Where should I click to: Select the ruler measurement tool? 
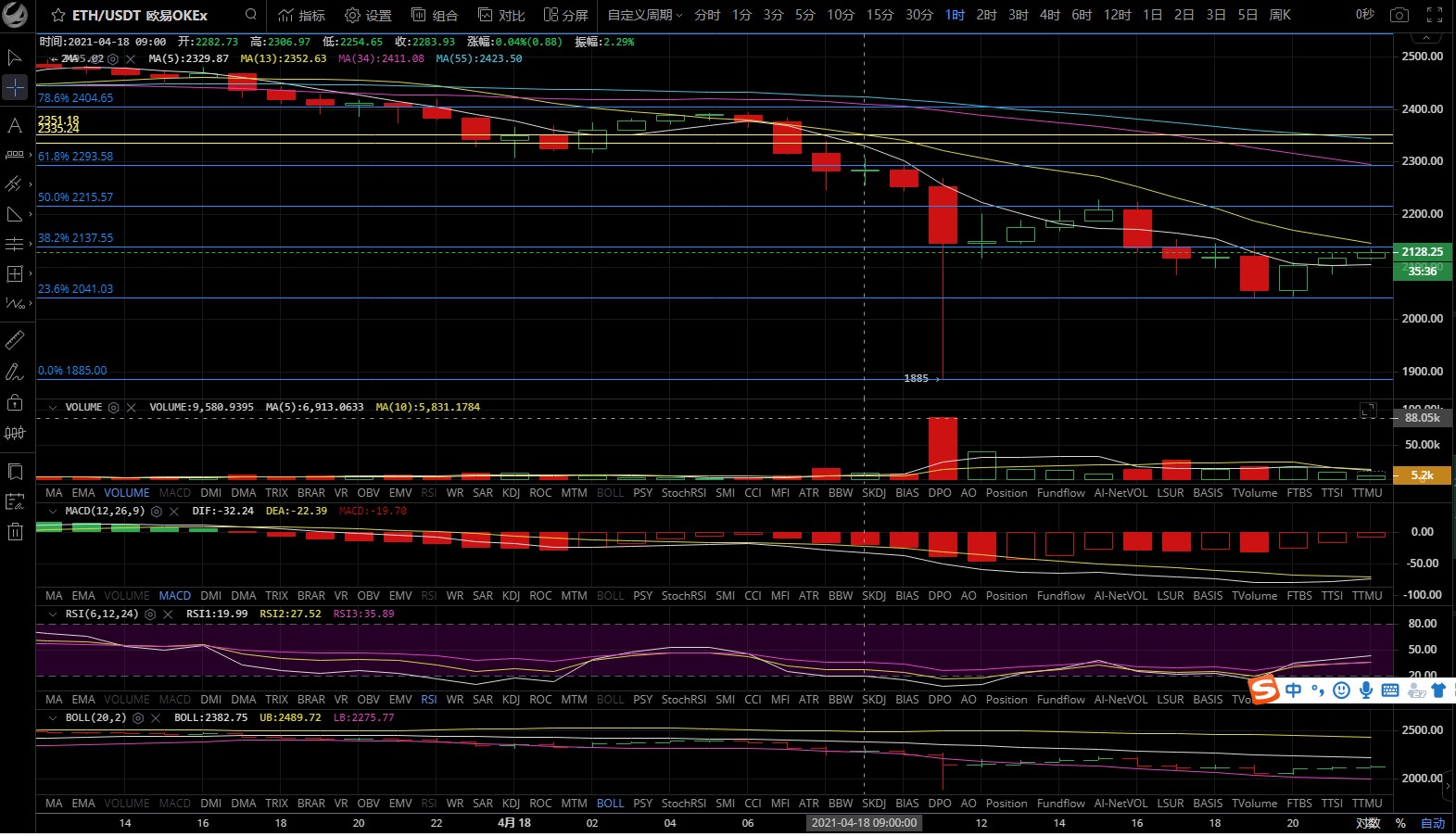[15, 340]
